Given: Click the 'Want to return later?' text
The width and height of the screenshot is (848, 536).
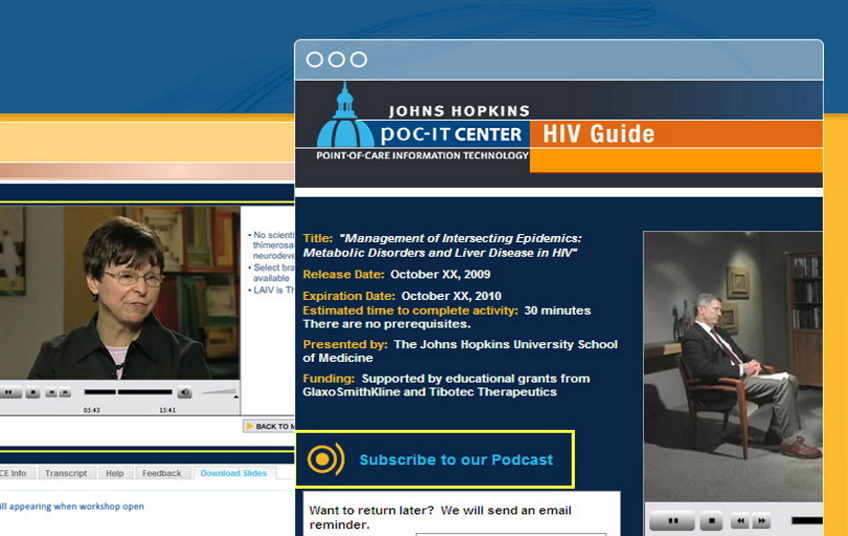Looking at the screenshot, I should 372,510.
